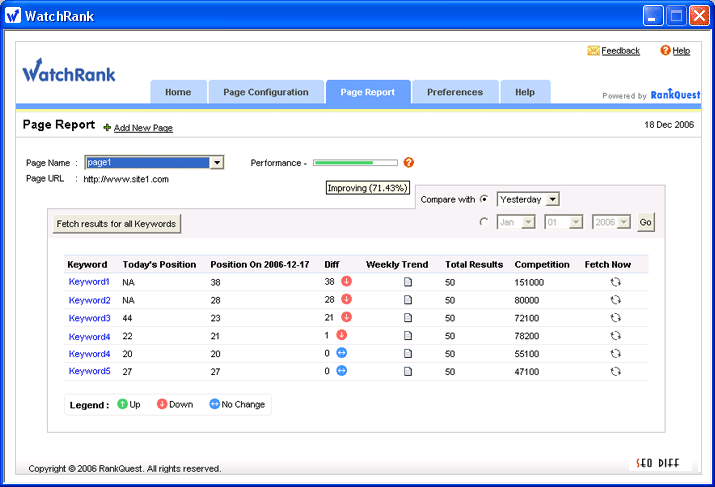The image size is (715, 487).
Task: Click the Add New Page link
Action: click(x=143, y=128)
